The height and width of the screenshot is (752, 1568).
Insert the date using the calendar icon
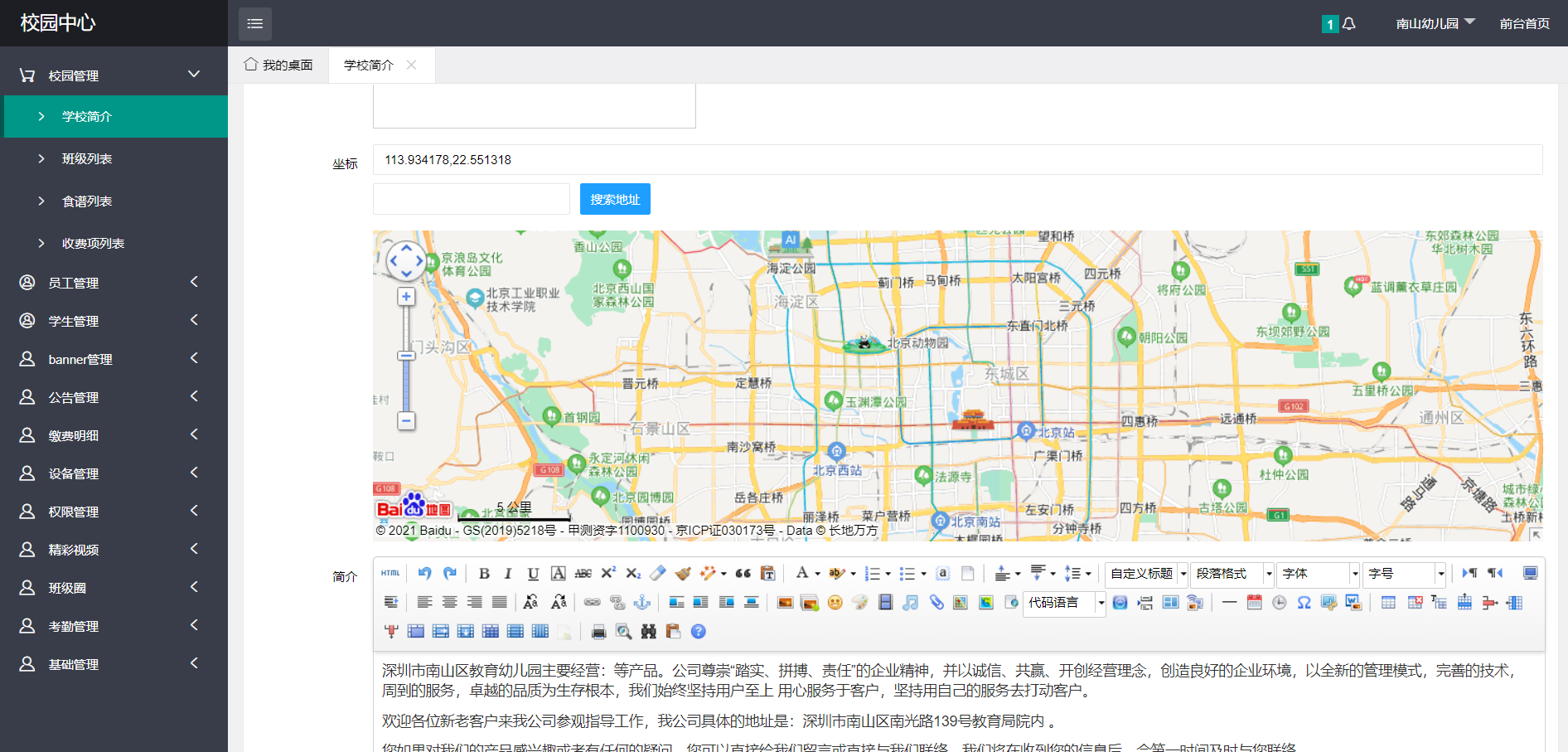point(1254,603)
